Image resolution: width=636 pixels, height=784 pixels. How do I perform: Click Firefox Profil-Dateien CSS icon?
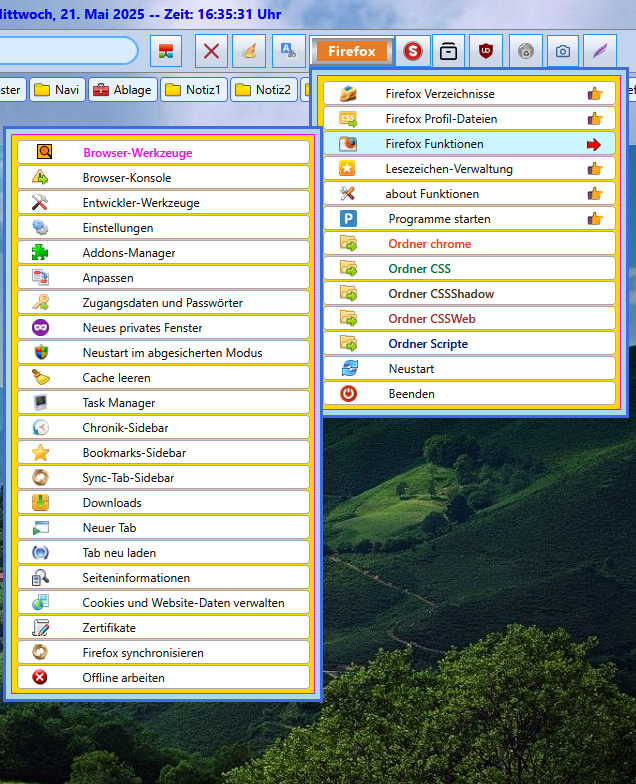[348, 119]
